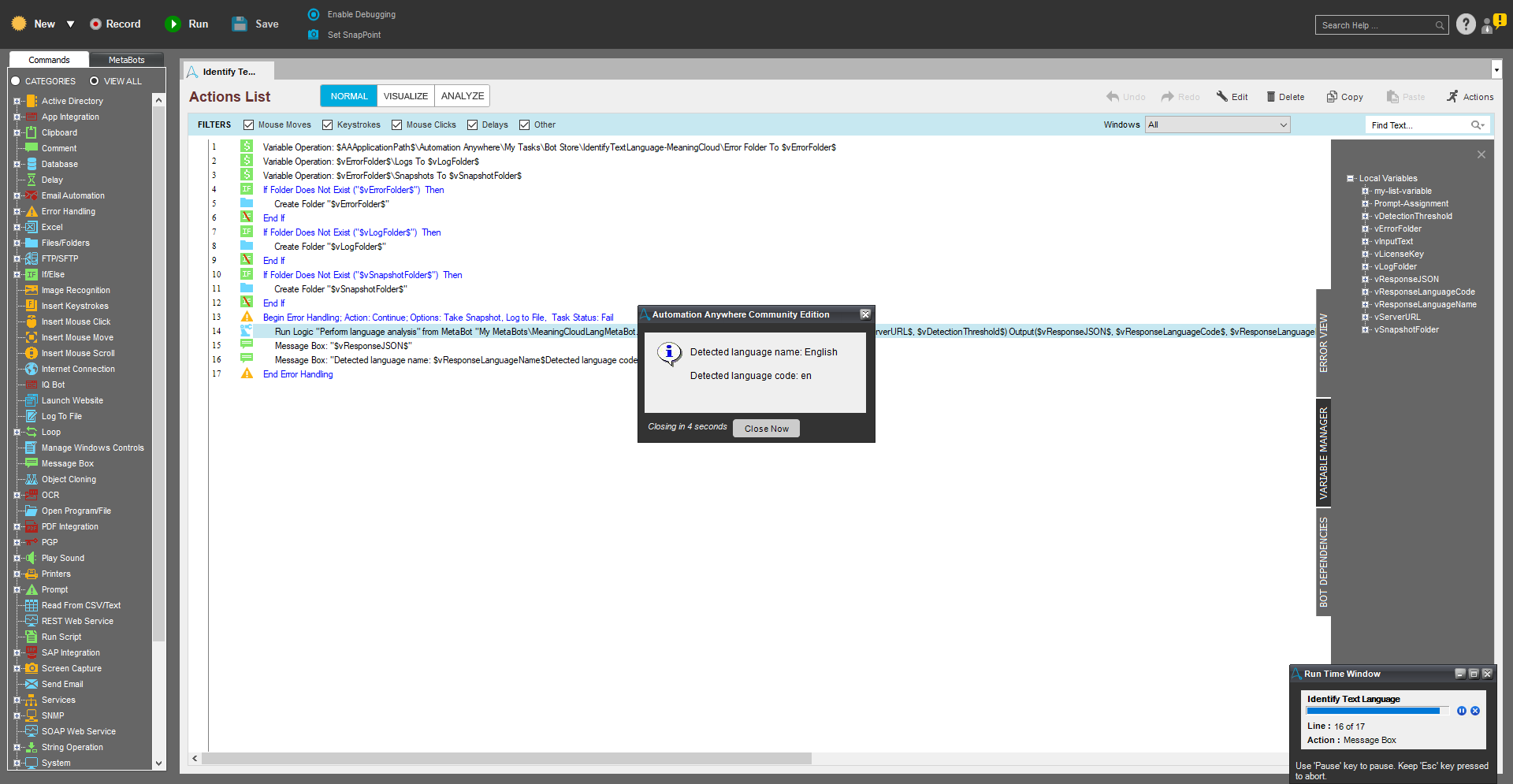Image resolution: width=1513 pixels, height=784 pixels.
Task: Click the commands list scroll down arrow
Action: [158, 763]
